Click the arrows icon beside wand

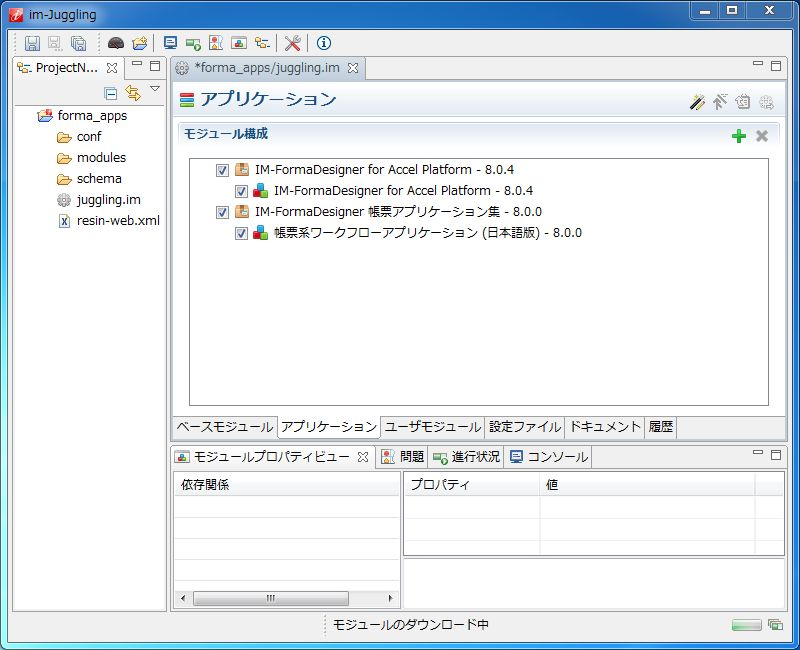(x=720, y=102)
